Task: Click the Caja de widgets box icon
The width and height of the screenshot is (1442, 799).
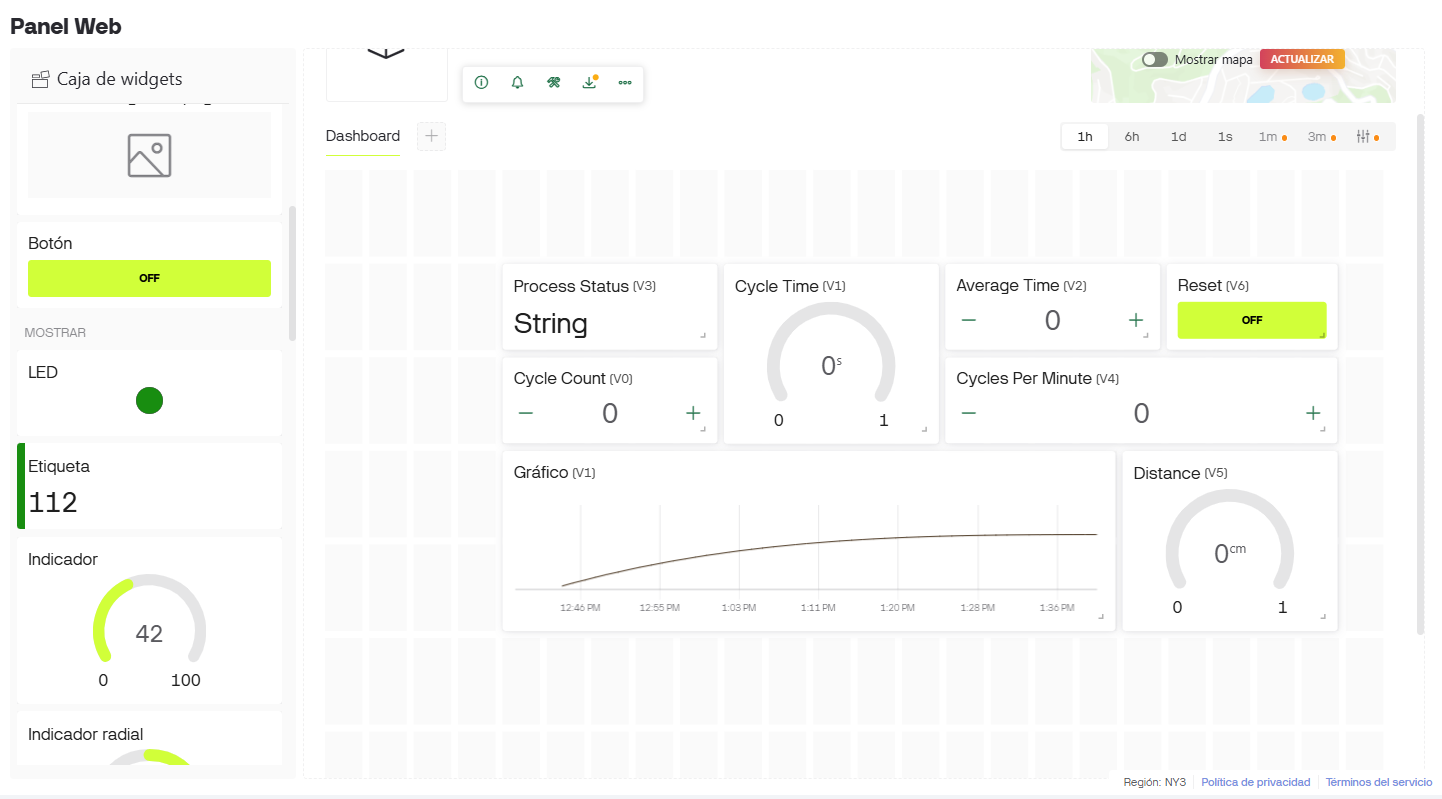Action: tap(41, 79)
